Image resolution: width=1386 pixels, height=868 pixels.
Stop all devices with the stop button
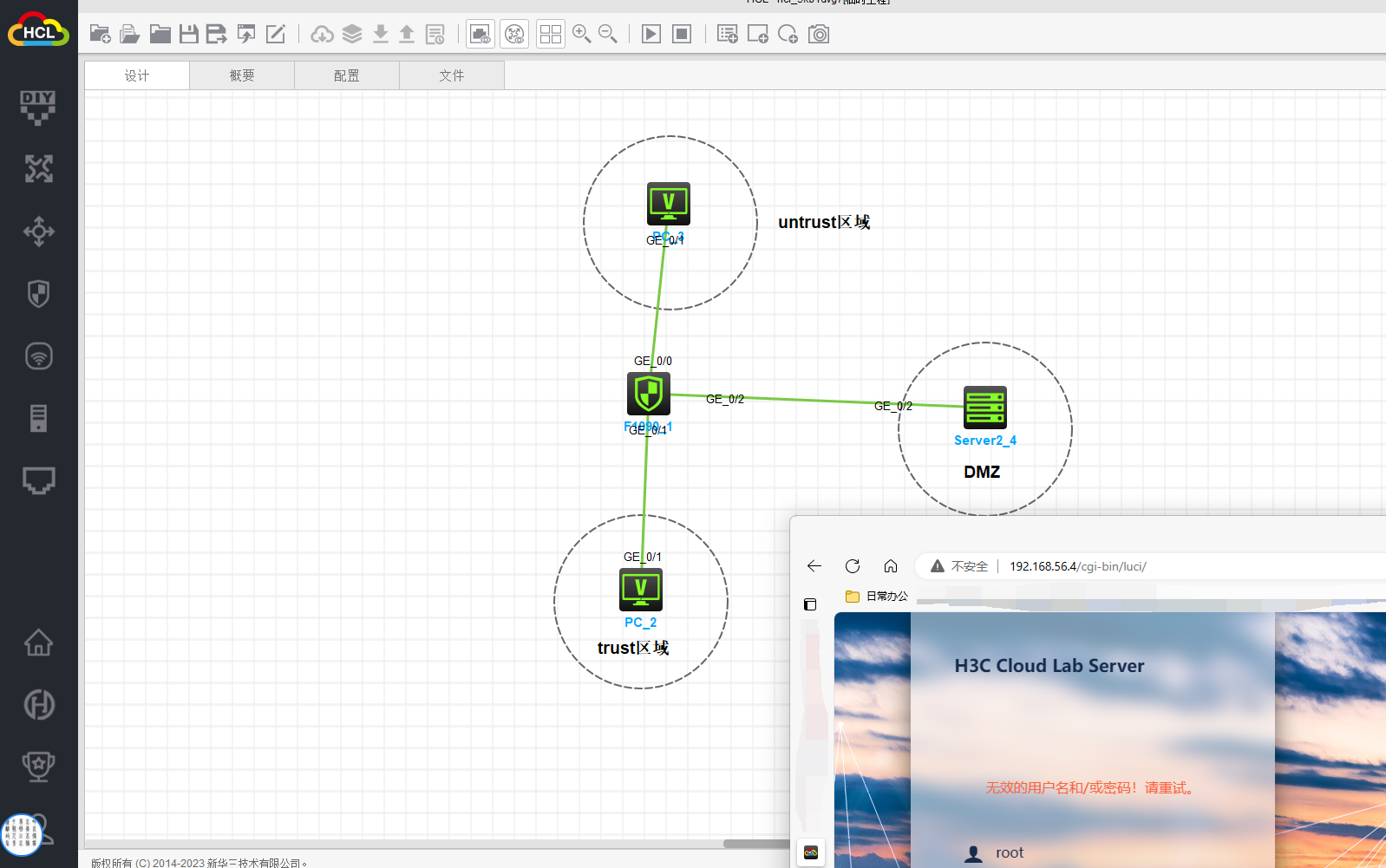[x=682, y=34]
